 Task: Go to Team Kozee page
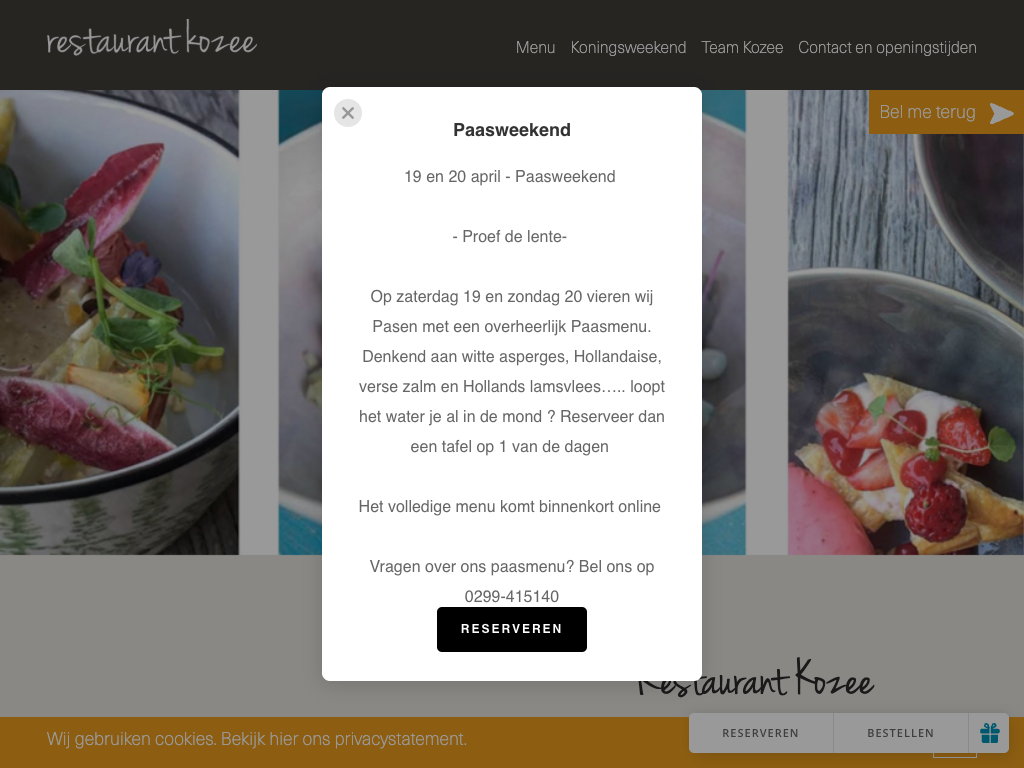coord(742,48)
